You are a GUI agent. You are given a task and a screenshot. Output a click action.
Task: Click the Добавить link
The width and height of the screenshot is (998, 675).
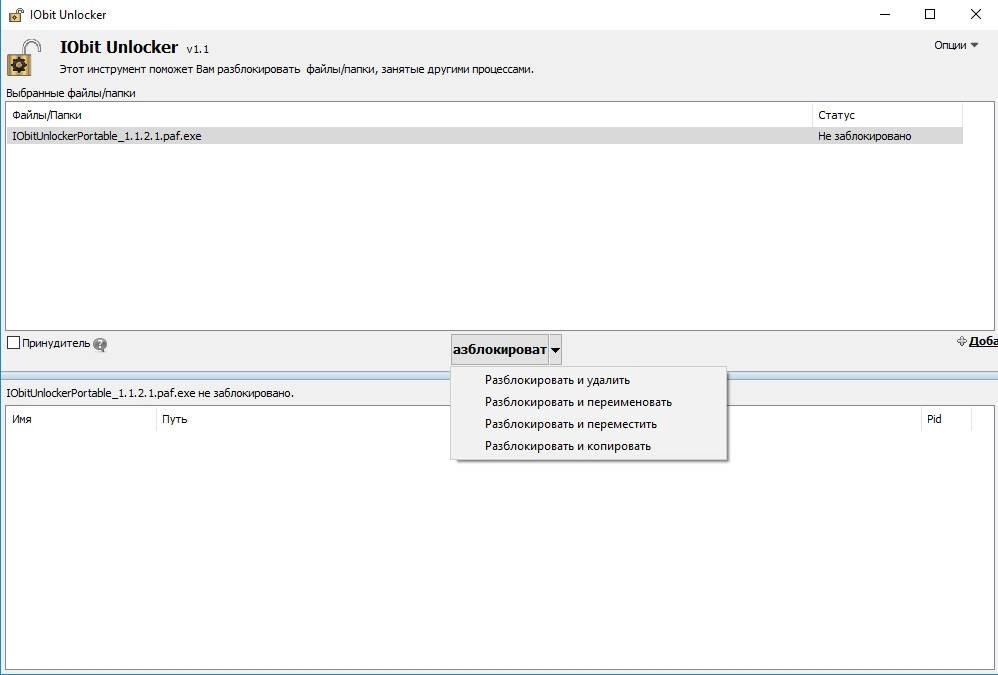pos(983,342)
